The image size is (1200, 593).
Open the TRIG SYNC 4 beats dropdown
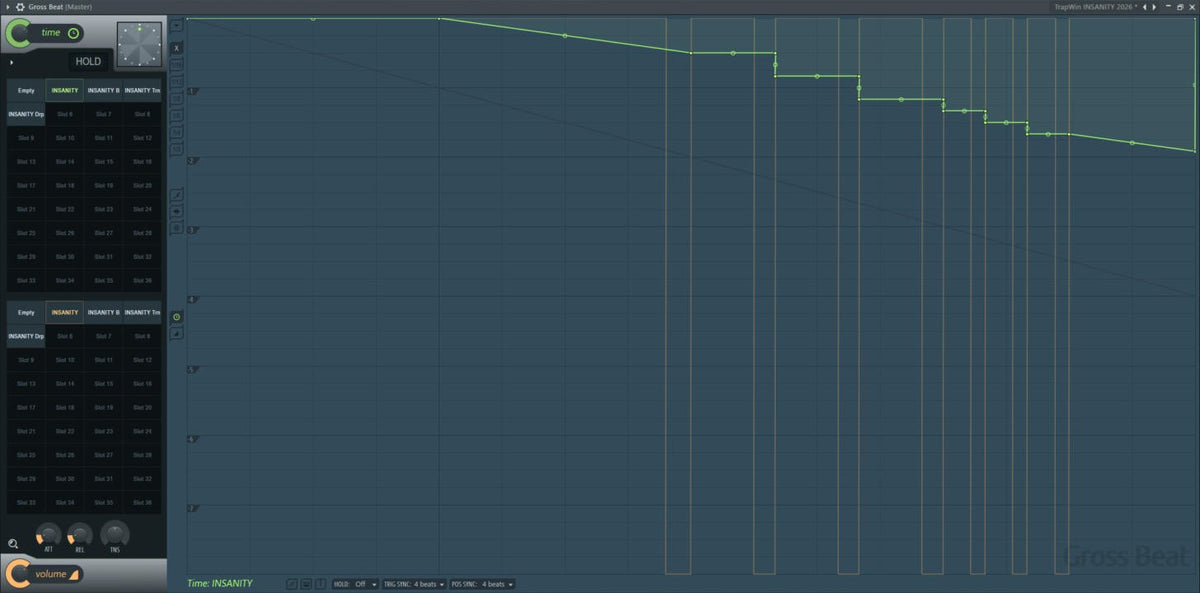[414, 584]
